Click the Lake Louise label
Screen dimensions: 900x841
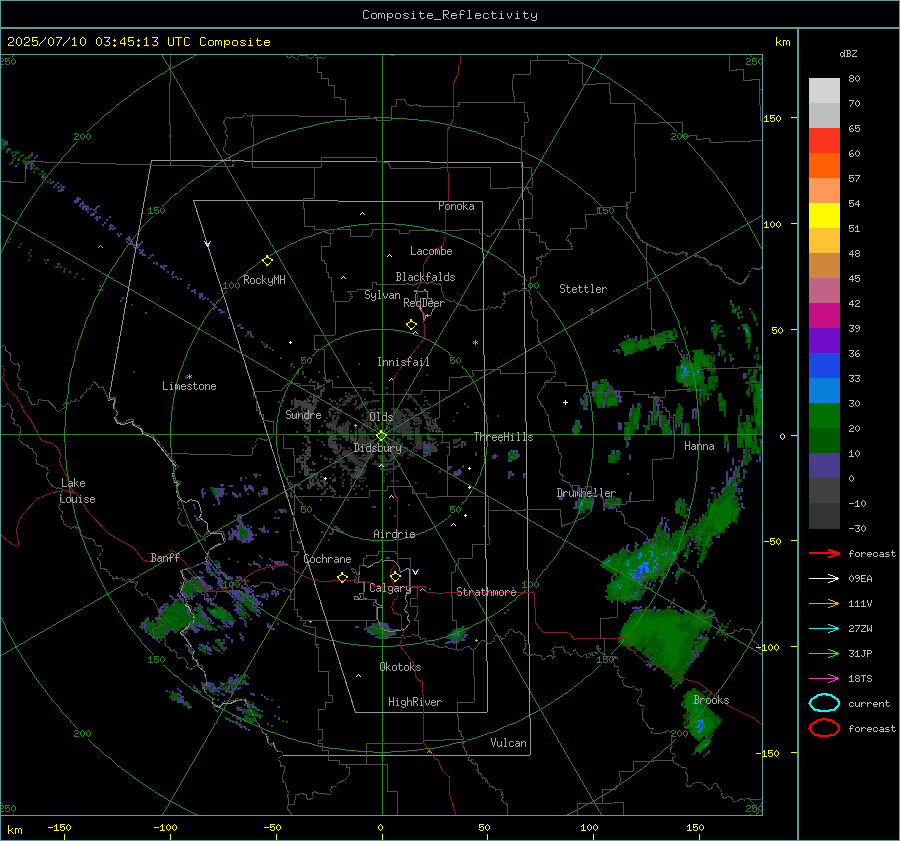pos(79,491)
